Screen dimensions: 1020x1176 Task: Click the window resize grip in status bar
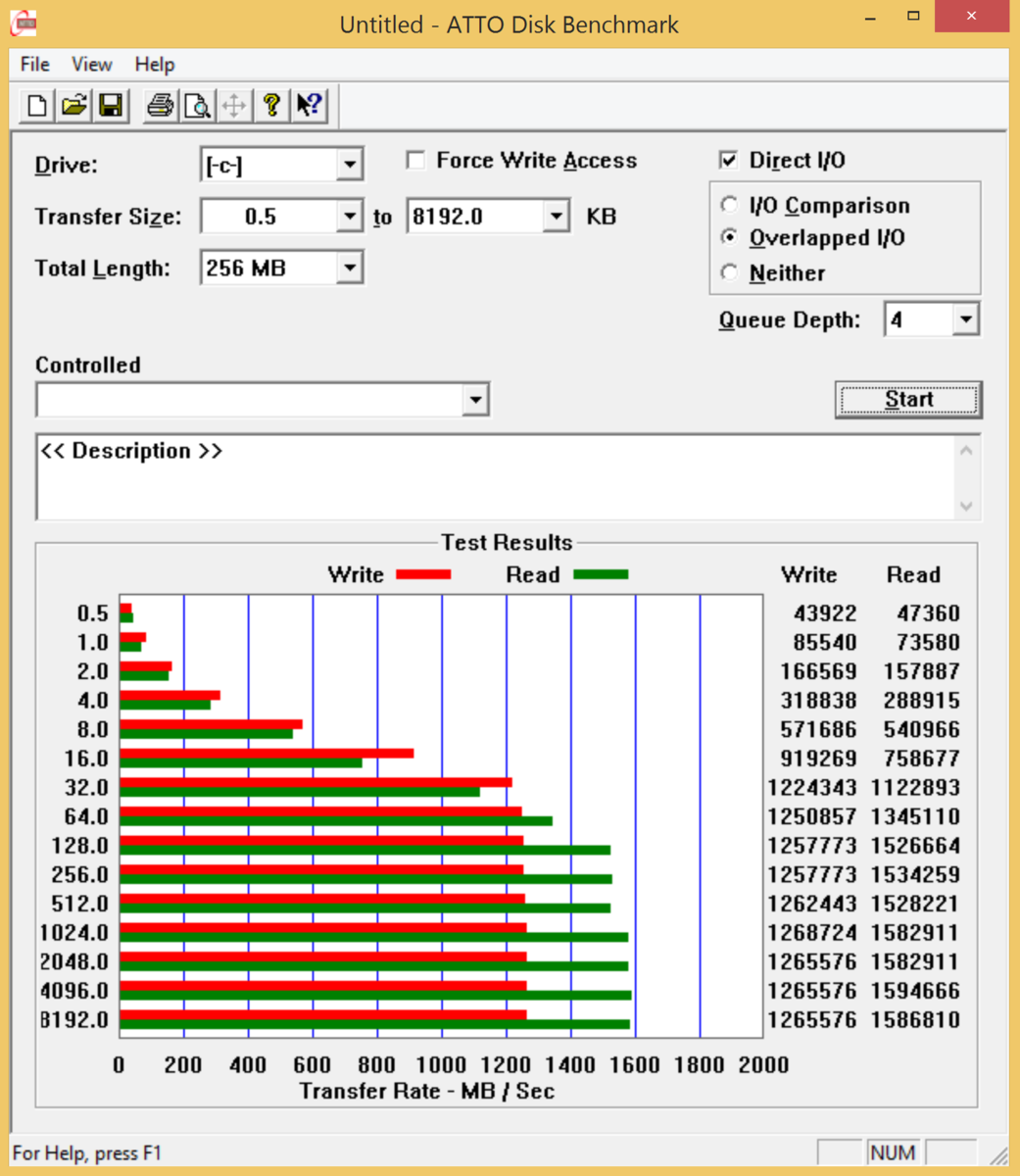click(997, 1155)
